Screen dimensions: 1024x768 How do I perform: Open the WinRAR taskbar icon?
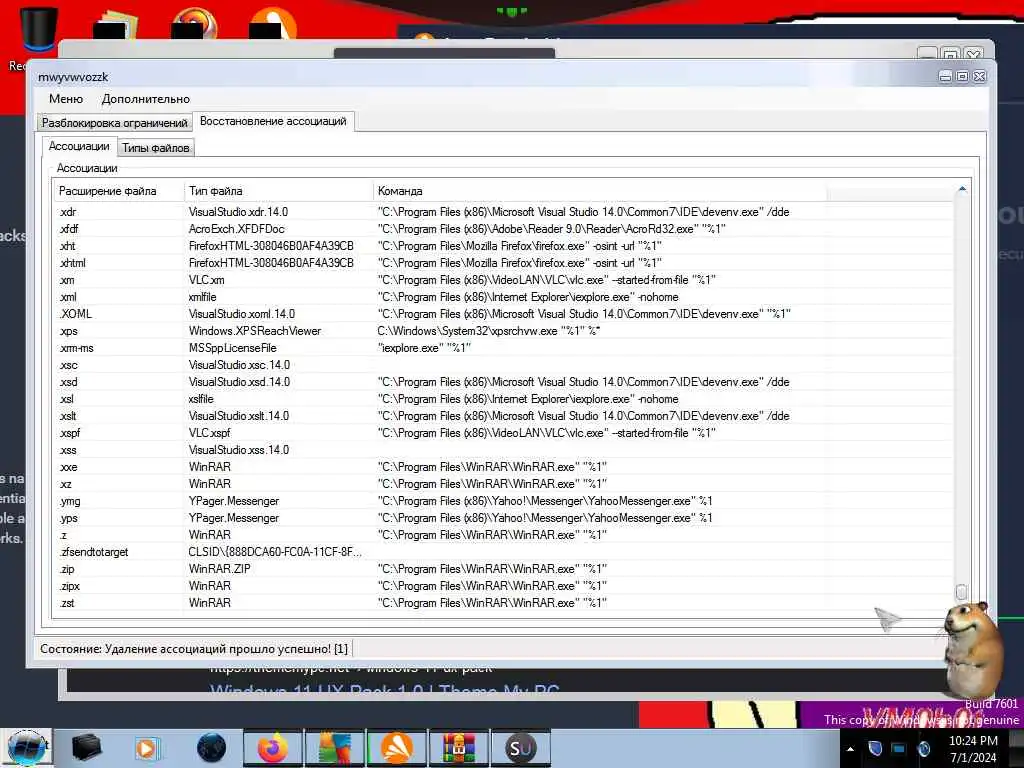click(x=458, y=748)
